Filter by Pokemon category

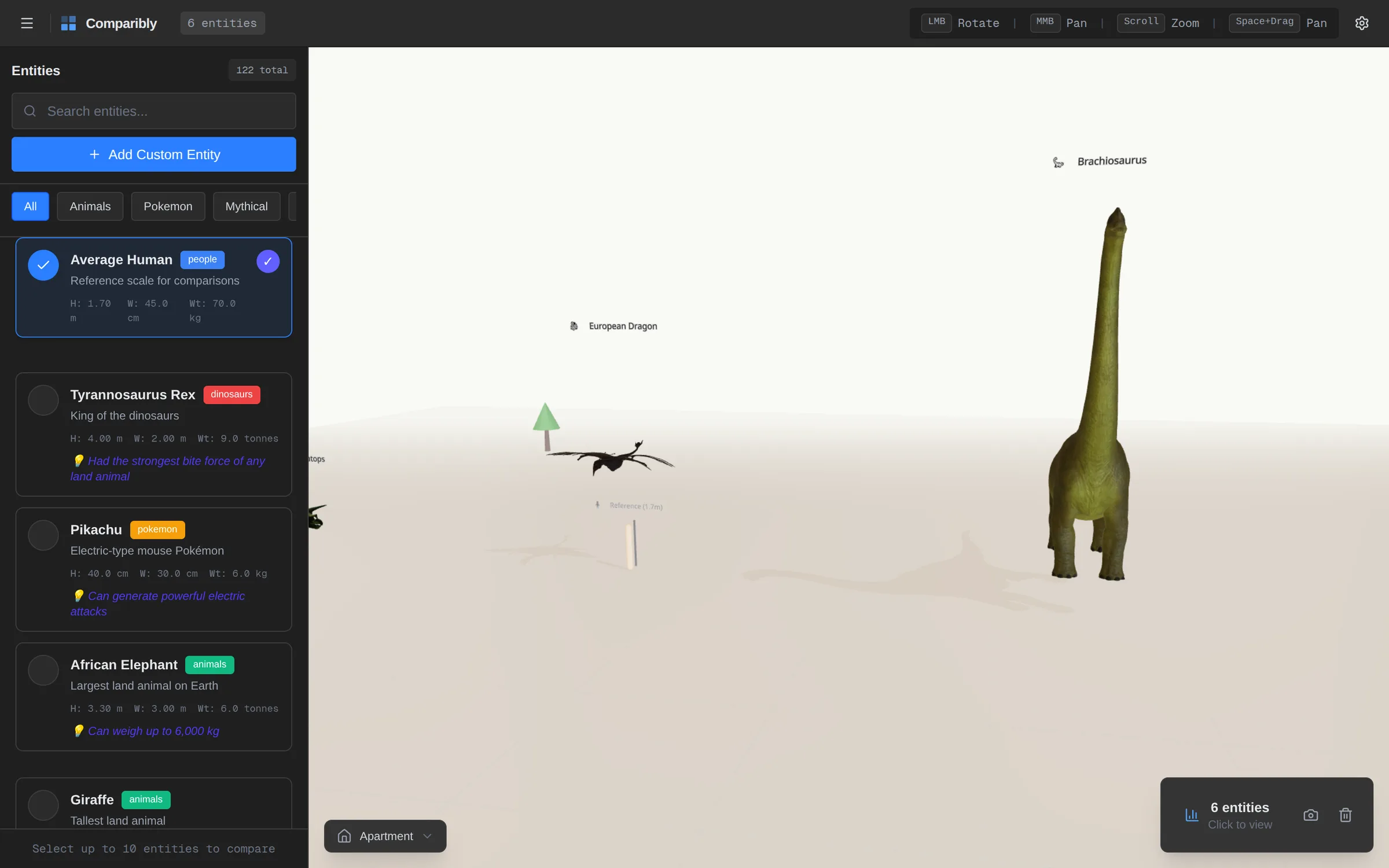point(168,207)
